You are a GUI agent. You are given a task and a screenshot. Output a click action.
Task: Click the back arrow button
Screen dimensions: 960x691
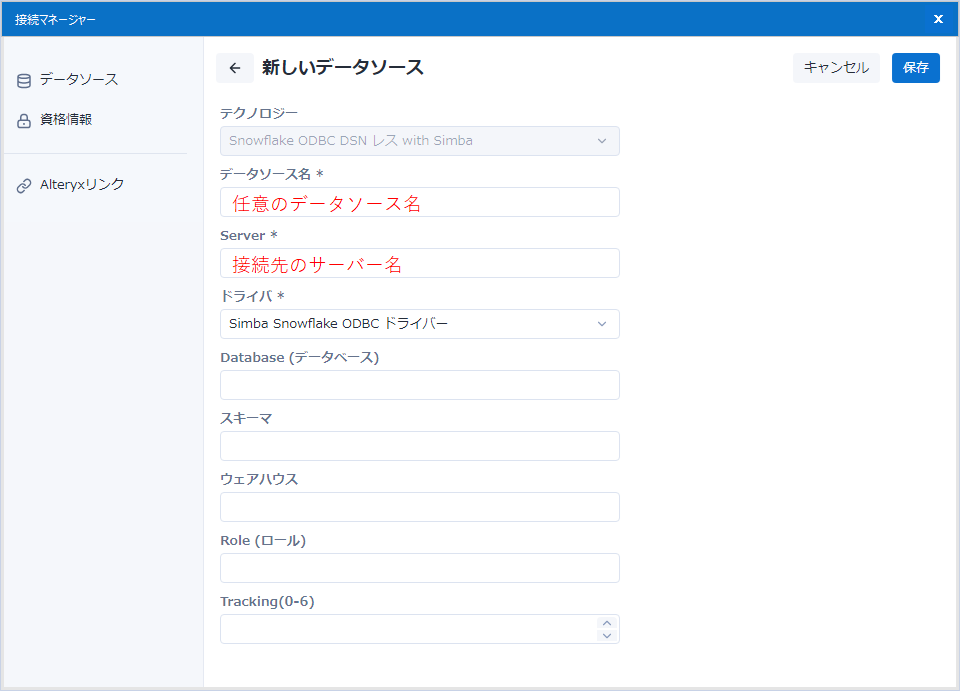point(235,68)
